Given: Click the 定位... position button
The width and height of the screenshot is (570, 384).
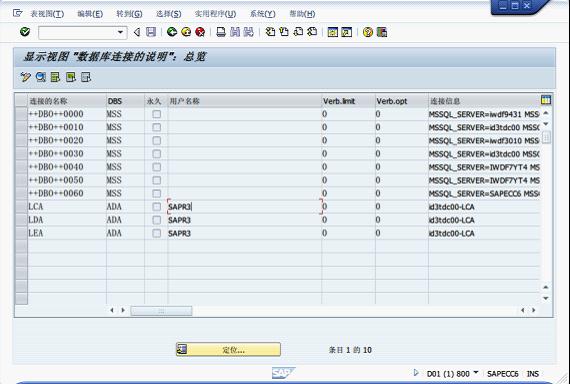Looking at the screenshot, I should pos(228,349).
